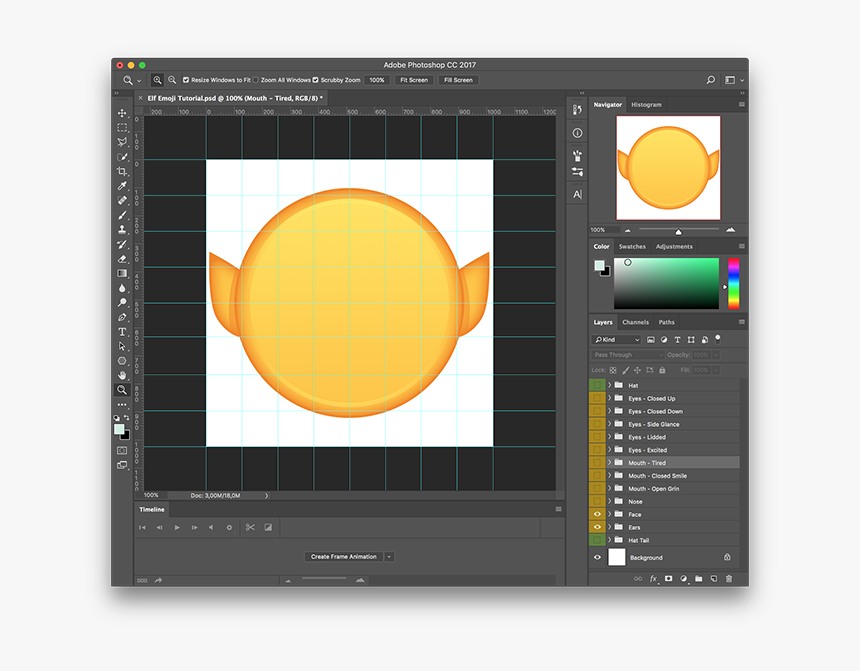Screen dimensions: 860x671
Task: Select the Move tool
Action: [x=122, y=114]
